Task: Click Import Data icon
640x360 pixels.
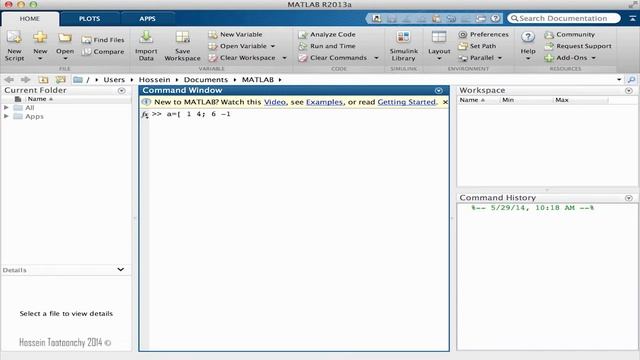Action: click(x=146, y=38)
